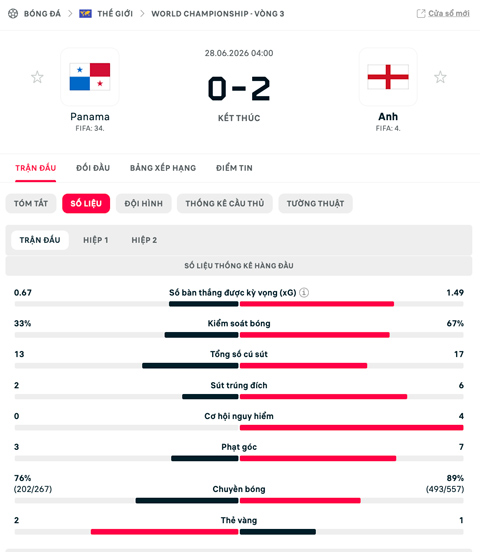
Task: Show Hiệp 2 statistics
Action: pos(144,240)
